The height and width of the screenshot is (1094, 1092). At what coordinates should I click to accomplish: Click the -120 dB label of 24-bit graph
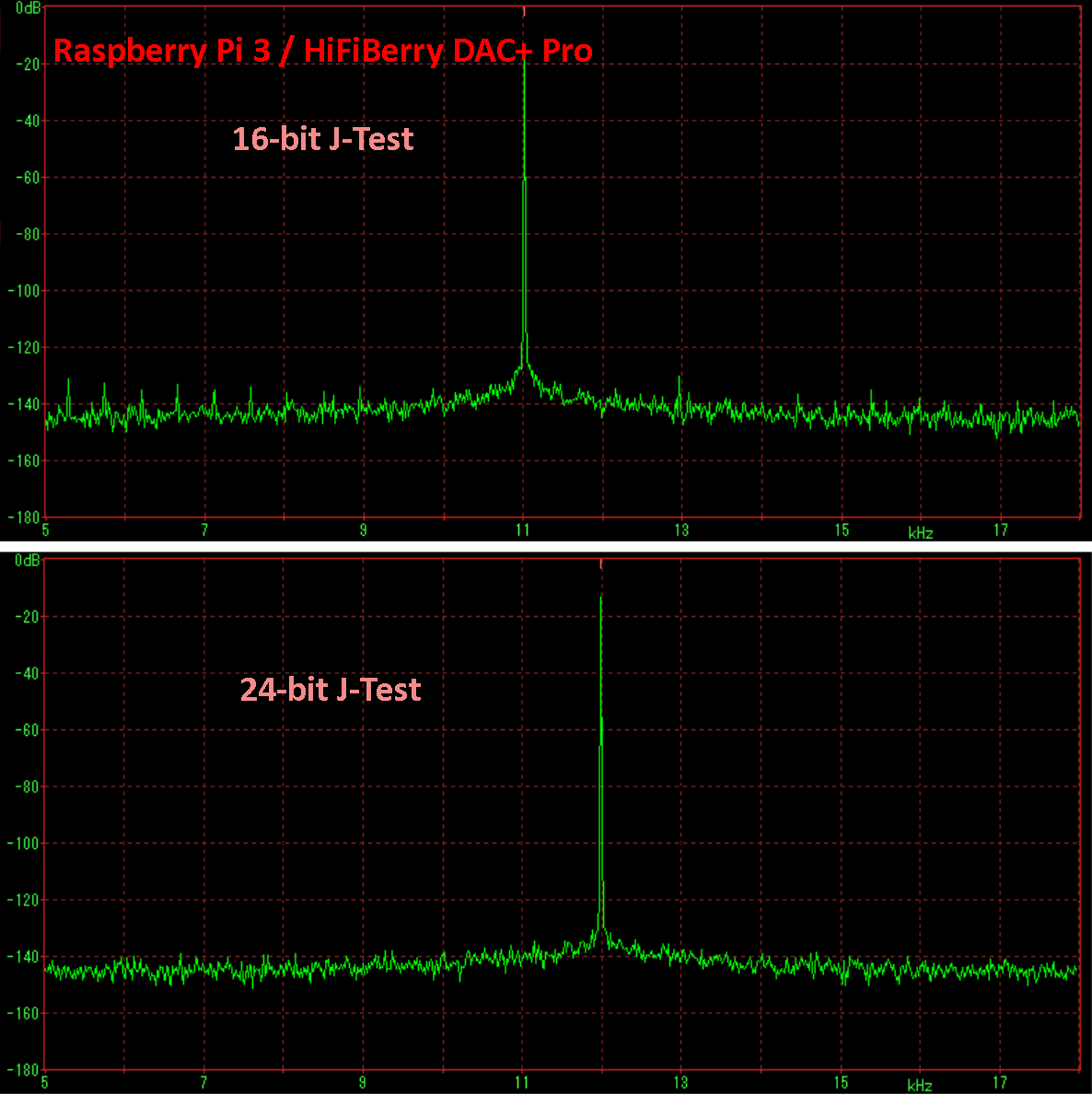[x=25, y=900]
